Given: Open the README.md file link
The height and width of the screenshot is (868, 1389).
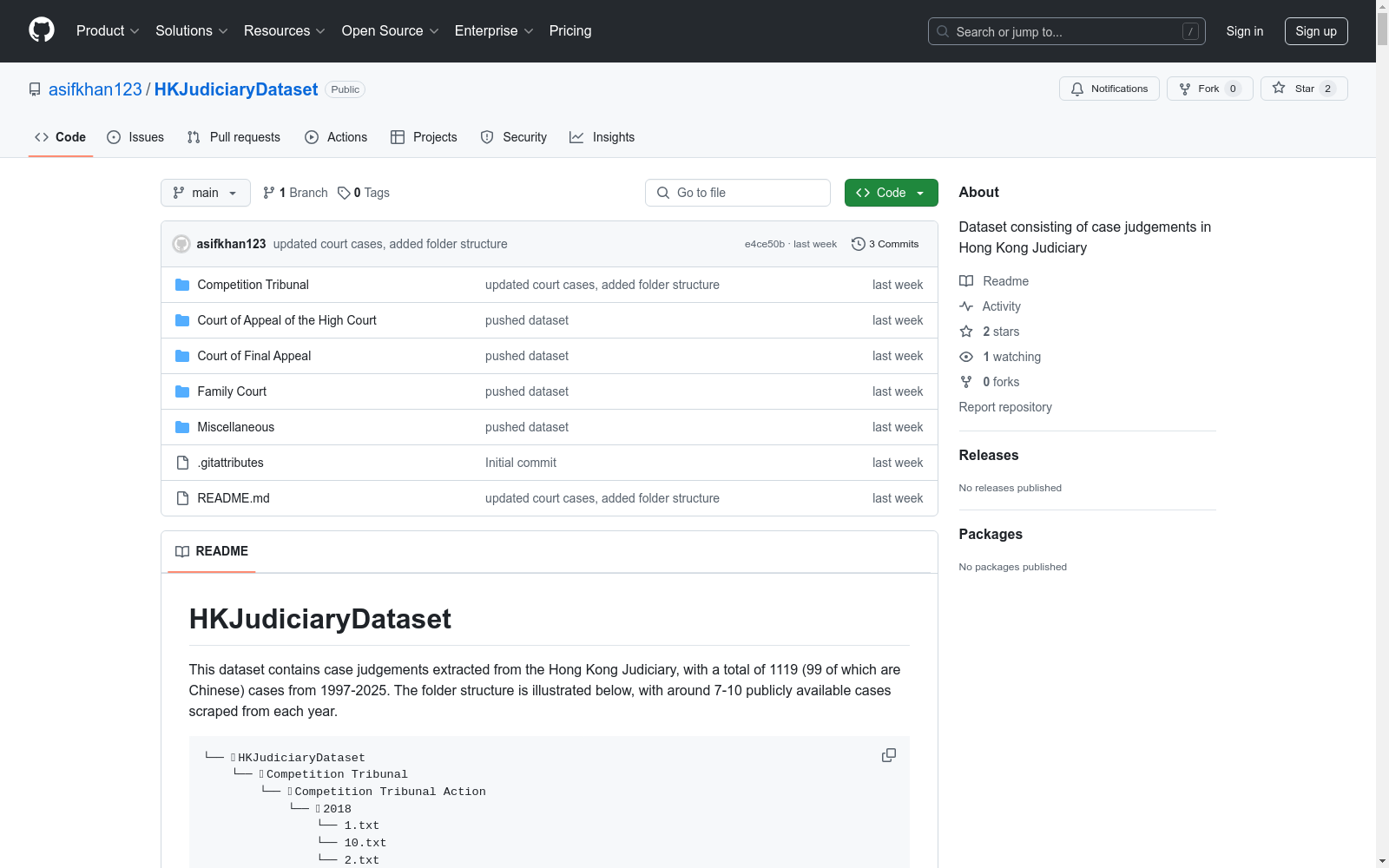Looking at the screenshot, I should click(234, 498).
